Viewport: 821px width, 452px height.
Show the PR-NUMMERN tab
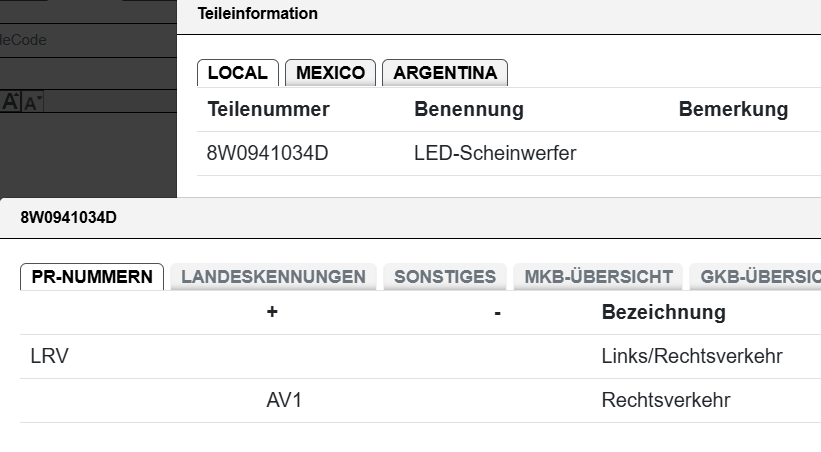[92, 277]
